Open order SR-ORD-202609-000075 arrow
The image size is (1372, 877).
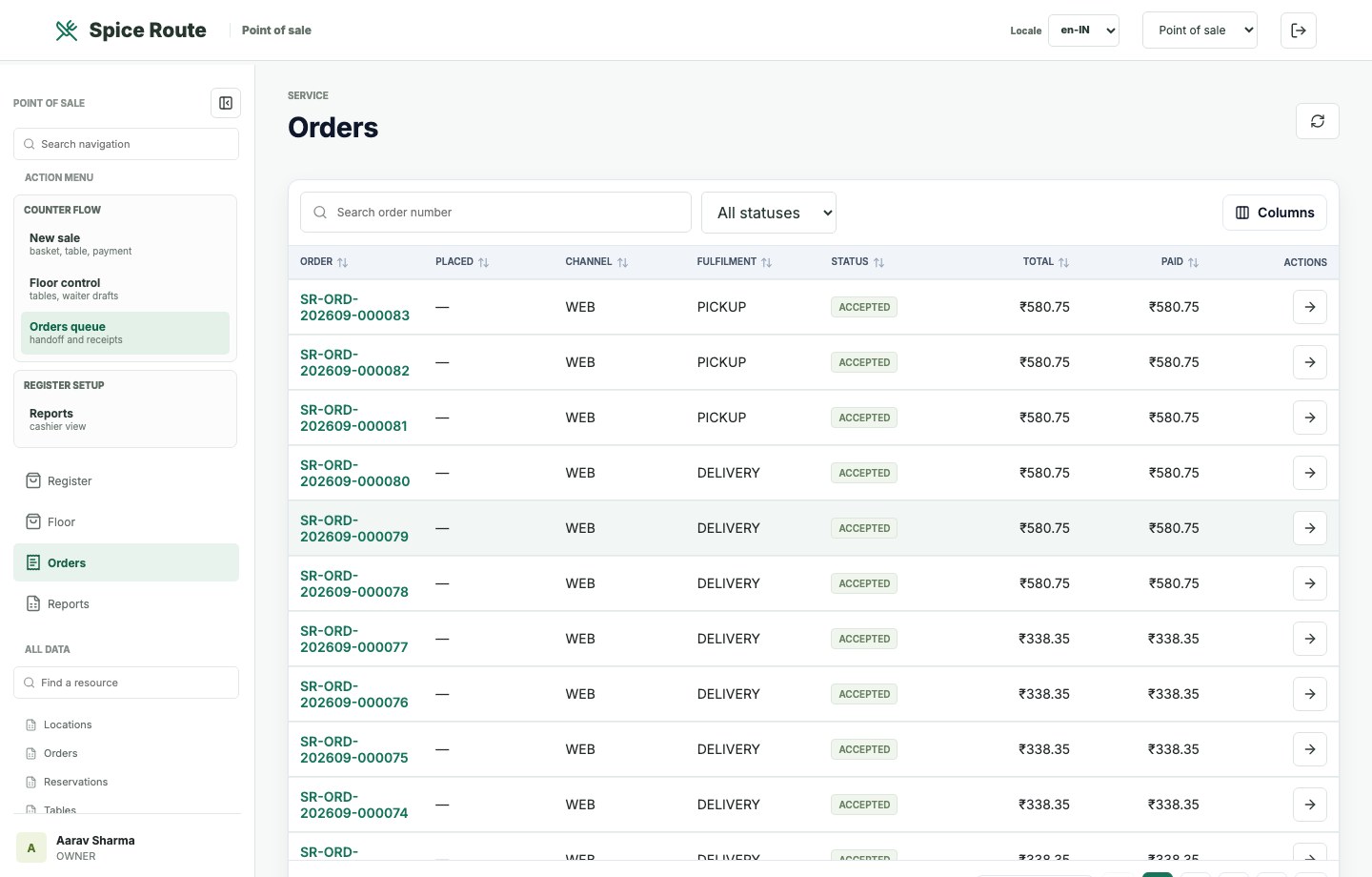1310,749
